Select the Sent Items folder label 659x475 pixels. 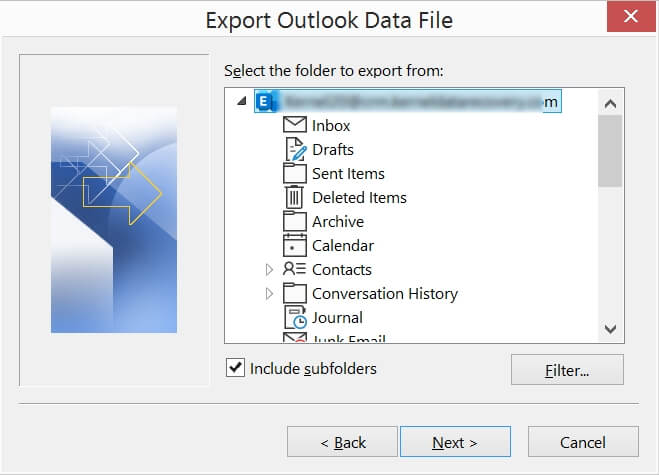(348, 174)
